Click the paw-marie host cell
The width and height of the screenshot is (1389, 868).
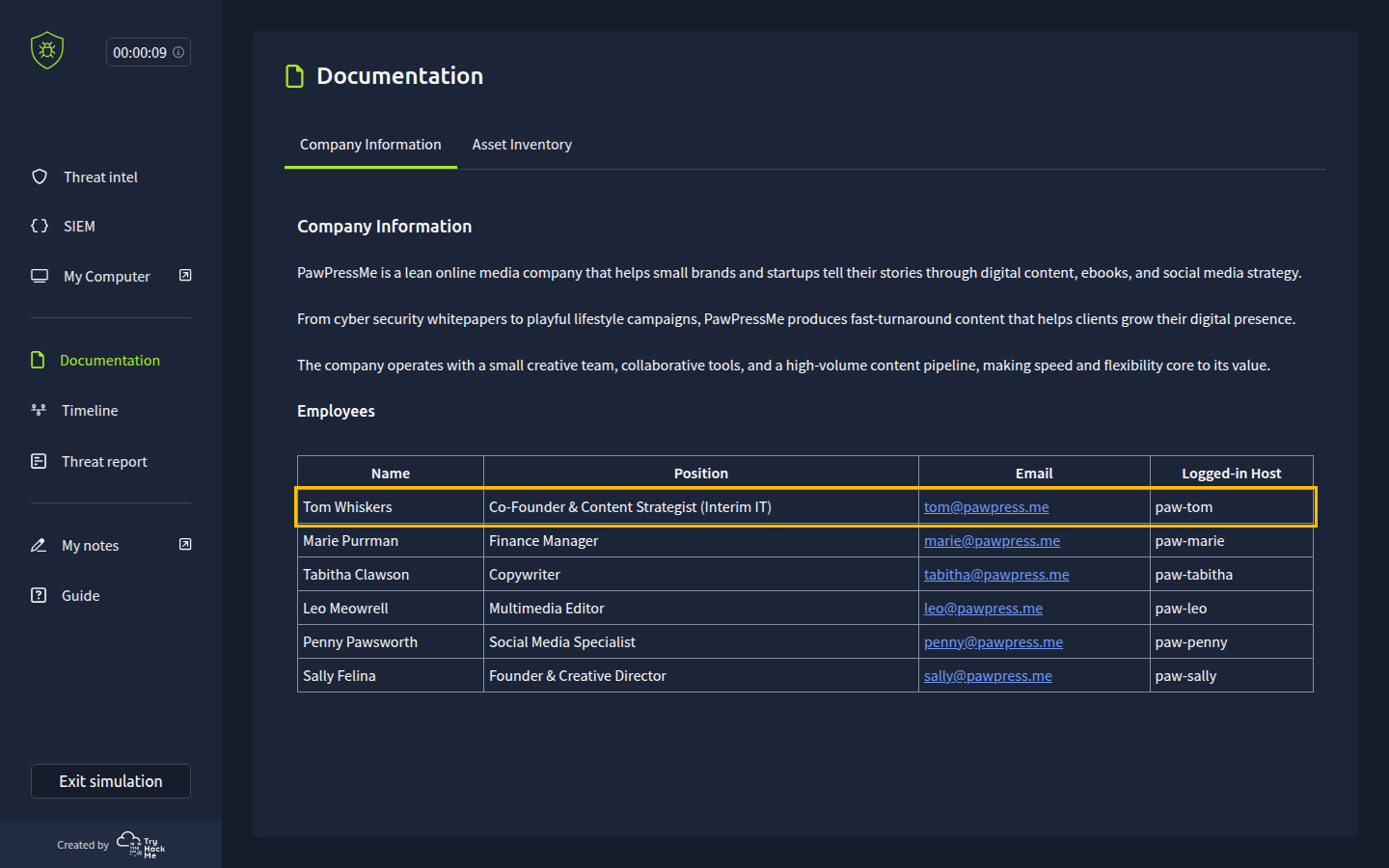(x=1232, y=541)
